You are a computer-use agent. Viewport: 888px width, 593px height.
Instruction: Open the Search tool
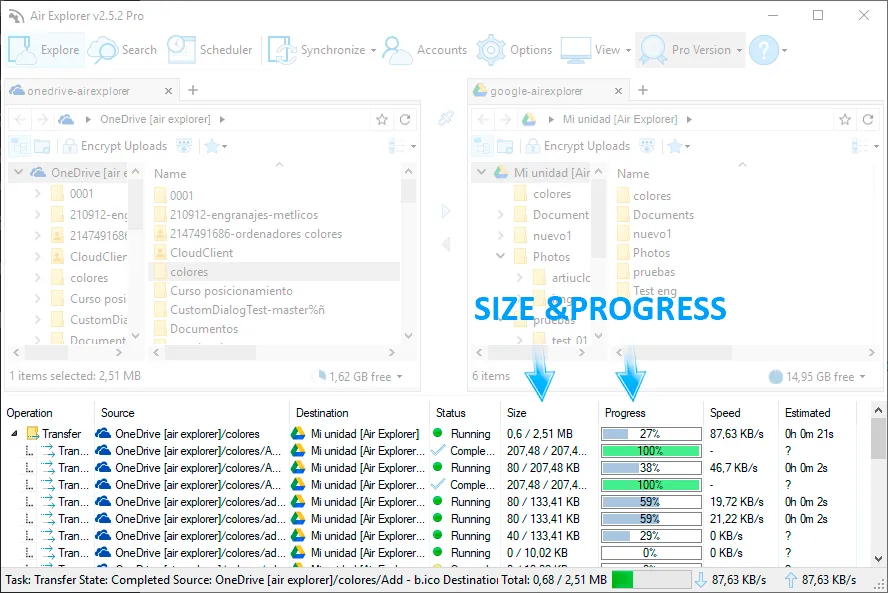(123, 50)
